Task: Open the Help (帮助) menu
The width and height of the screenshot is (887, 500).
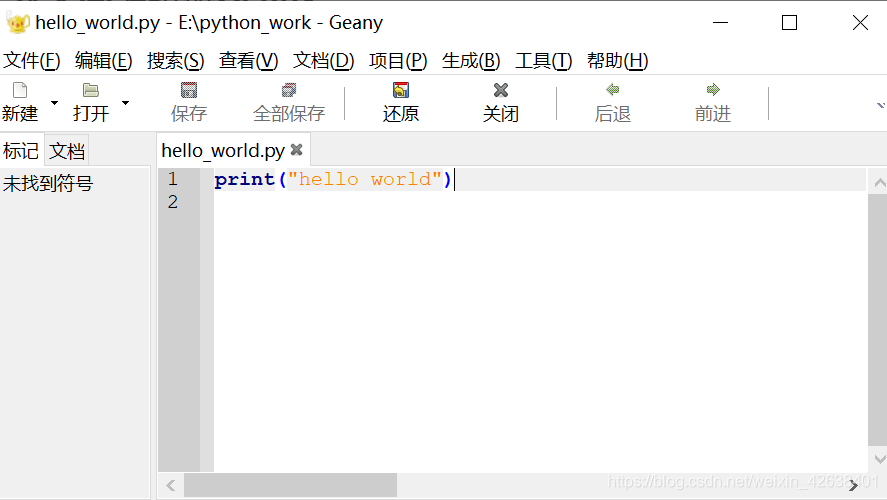Action: (617, 61)
